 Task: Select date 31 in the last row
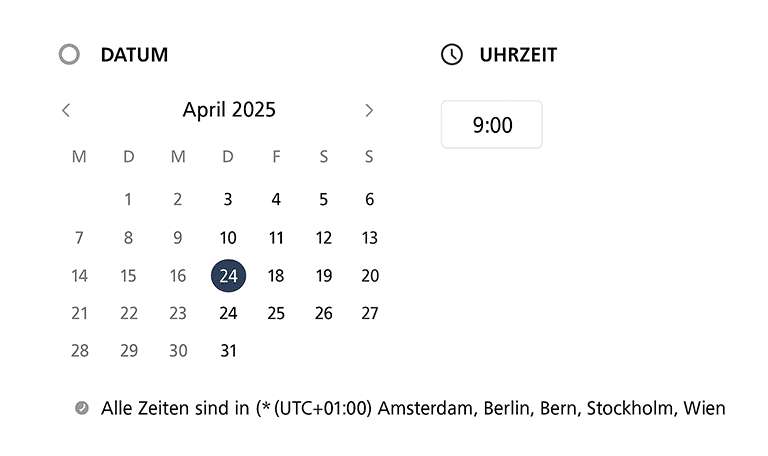(x=228, y=351)
